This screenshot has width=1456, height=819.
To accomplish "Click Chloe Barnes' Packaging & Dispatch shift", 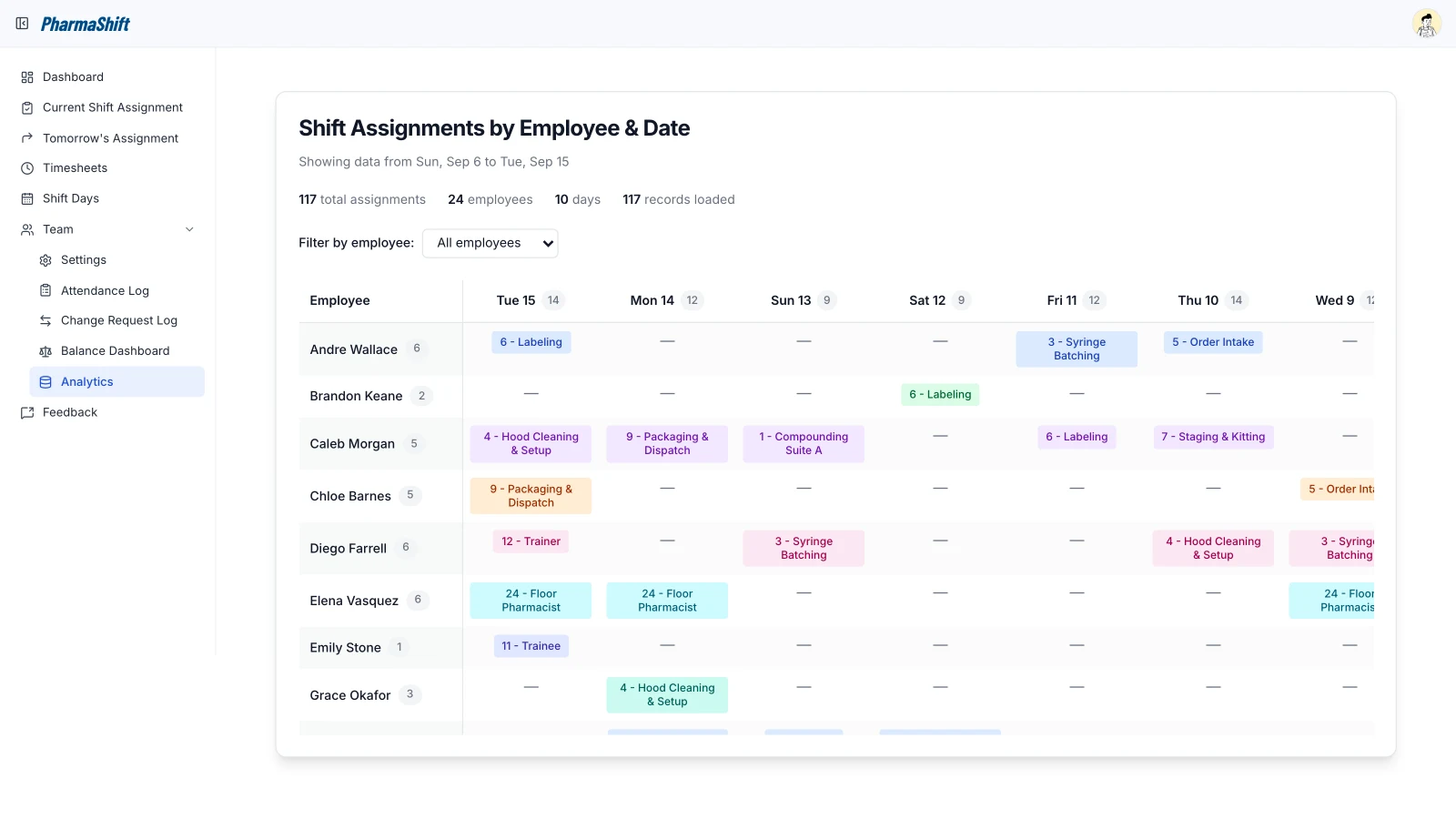I will click(x=531, y=496).
